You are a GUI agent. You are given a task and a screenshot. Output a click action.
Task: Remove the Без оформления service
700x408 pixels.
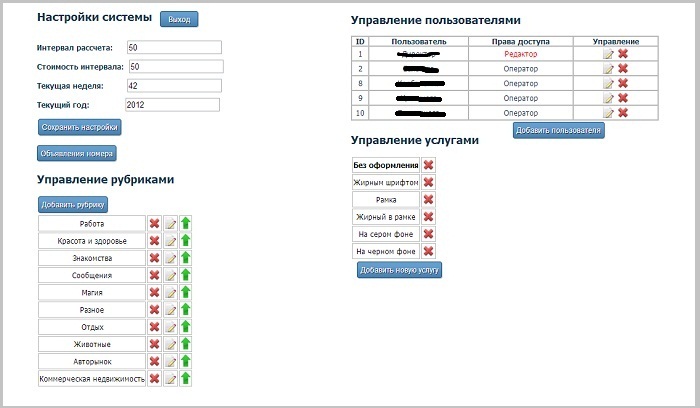tap(428, 165)
